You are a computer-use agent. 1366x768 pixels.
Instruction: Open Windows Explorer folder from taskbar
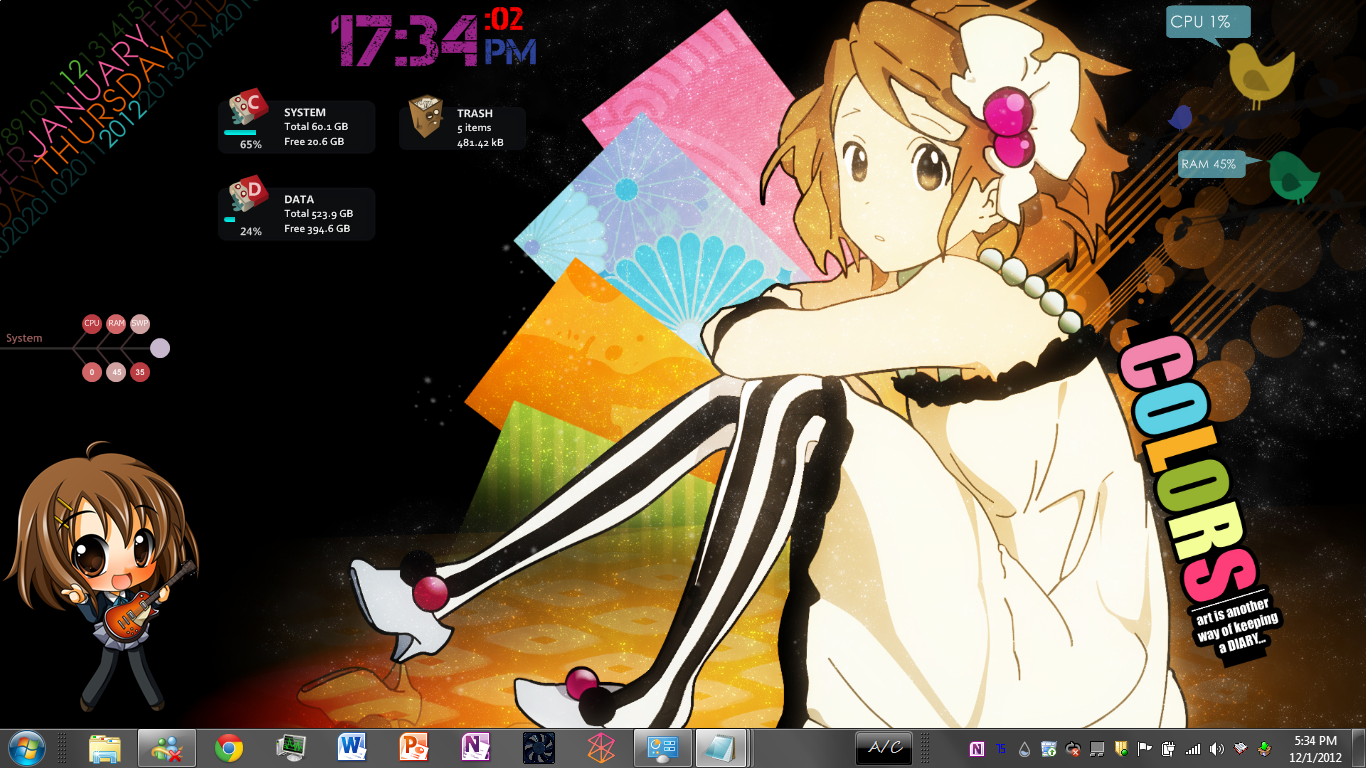pos(105,748)
